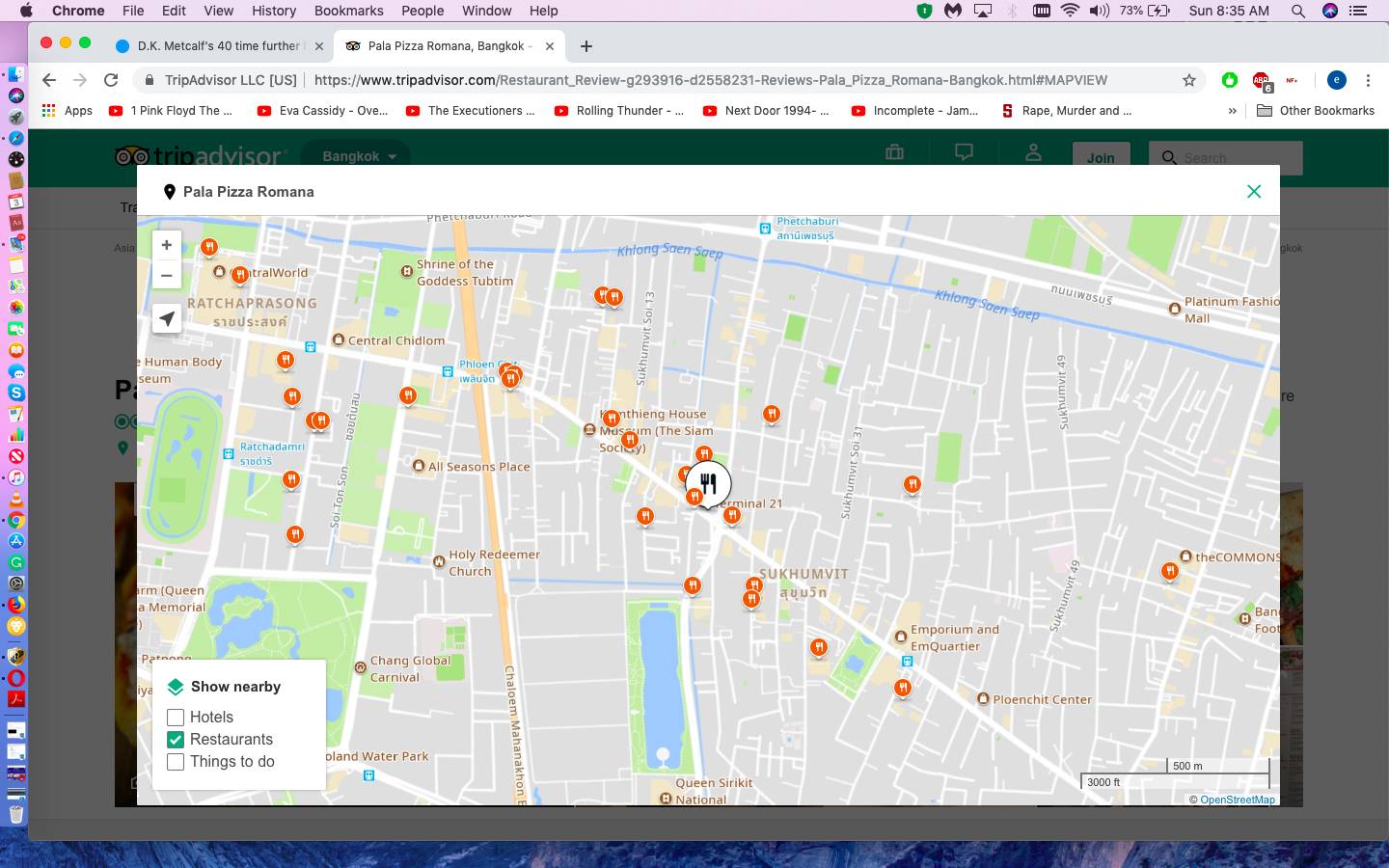
Task: Click the map locate-me arrow button
Action: (x=167, y=318)
